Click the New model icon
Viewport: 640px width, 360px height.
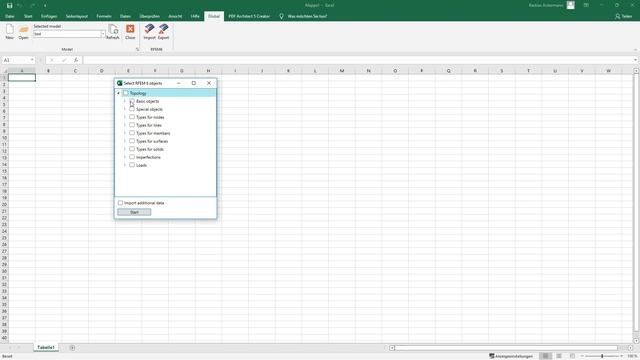[9, 29]
